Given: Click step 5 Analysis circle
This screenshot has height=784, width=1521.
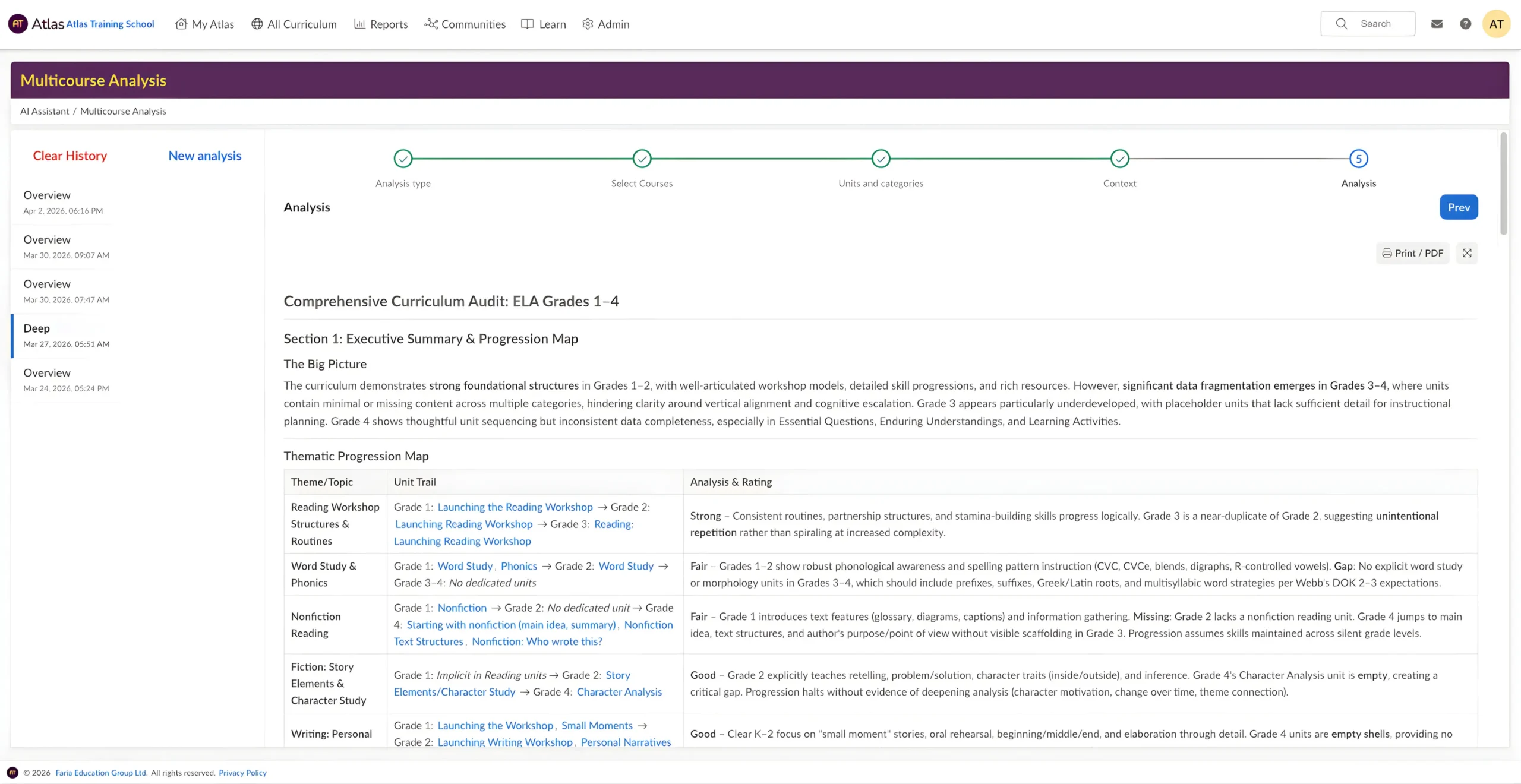Looking at the screenshot, I should coord(1358,159).
